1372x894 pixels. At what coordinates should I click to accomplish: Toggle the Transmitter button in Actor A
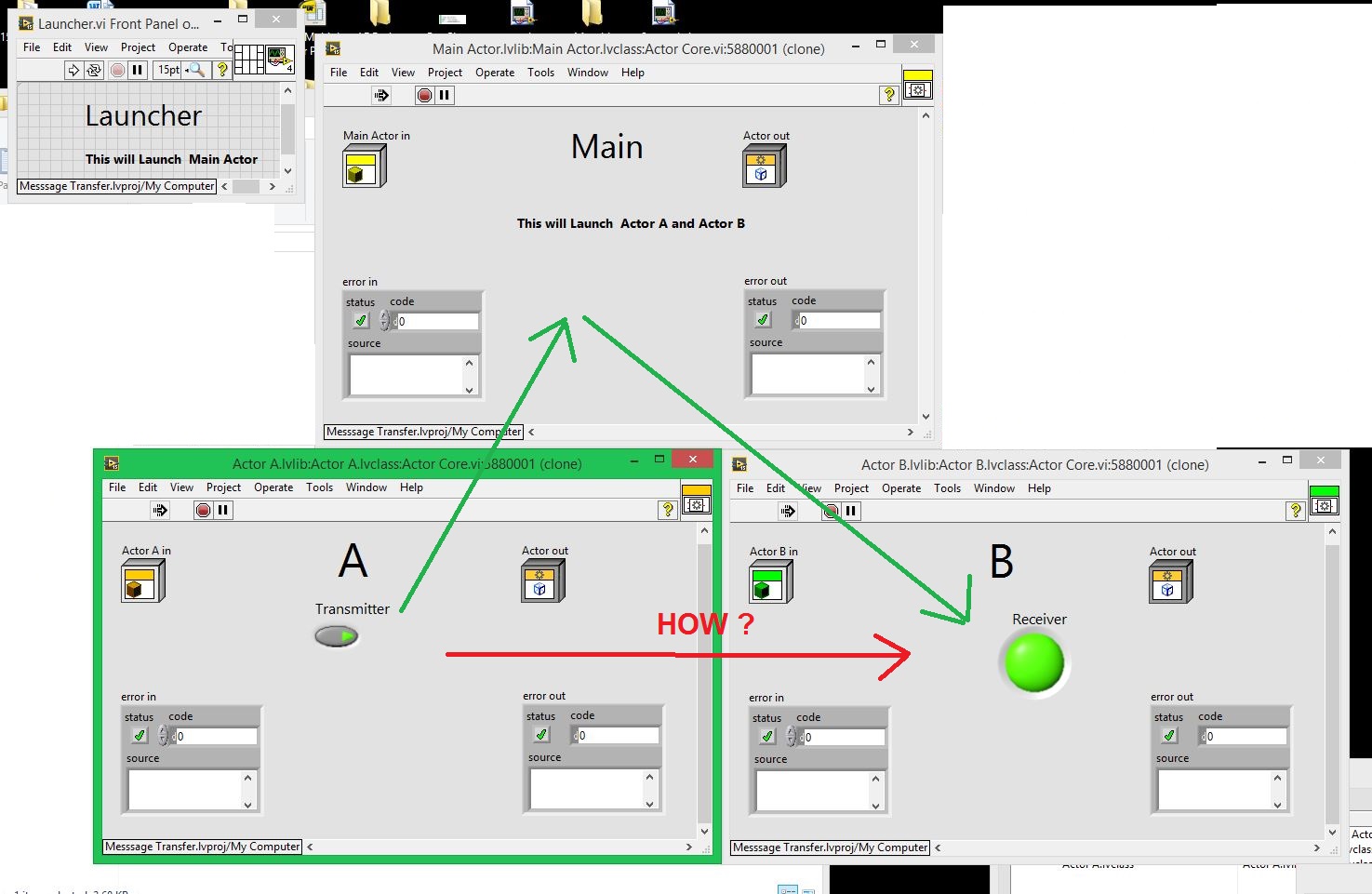[x=337, y=636]
